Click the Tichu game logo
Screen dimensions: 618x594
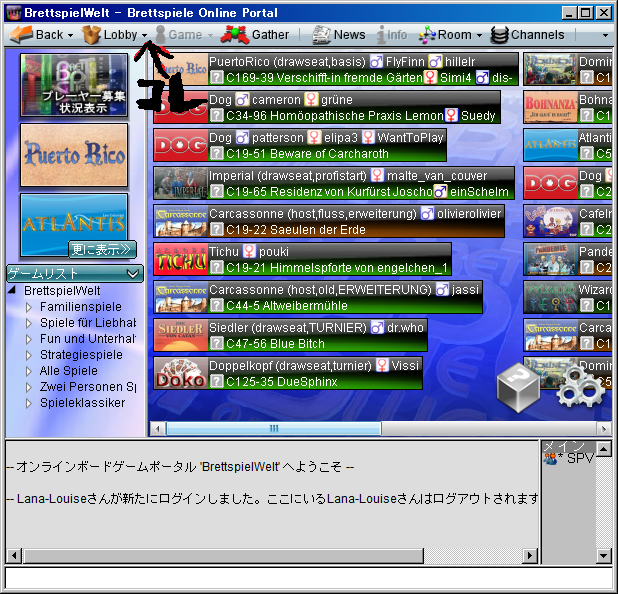(x=179, y=259)
